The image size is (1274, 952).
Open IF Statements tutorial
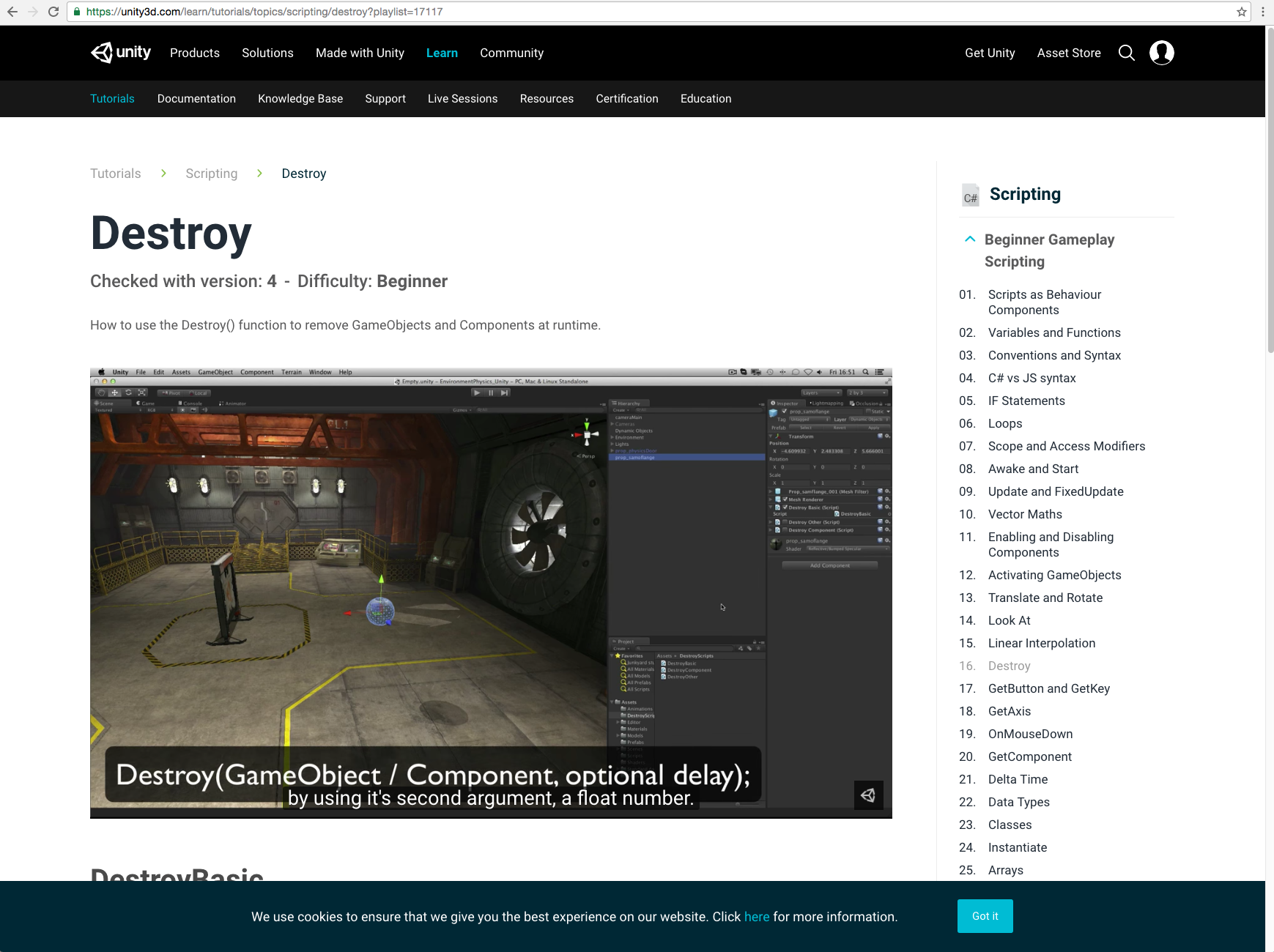coord(1026,401)
